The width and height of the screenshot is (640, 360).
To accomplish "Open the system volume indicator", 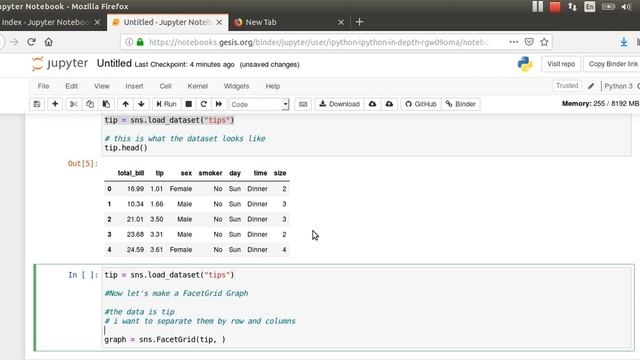I will [x=626, y=7].
